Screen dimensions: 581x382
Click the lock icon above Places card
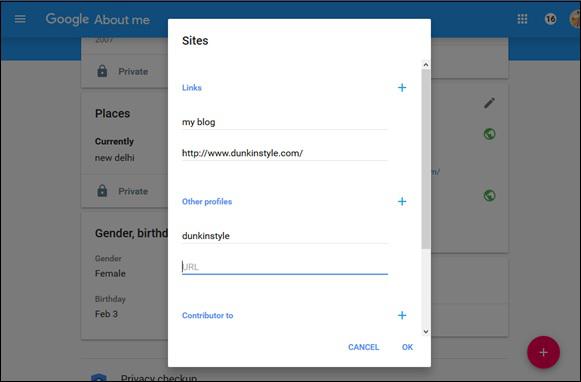click(x=102, y=71)
